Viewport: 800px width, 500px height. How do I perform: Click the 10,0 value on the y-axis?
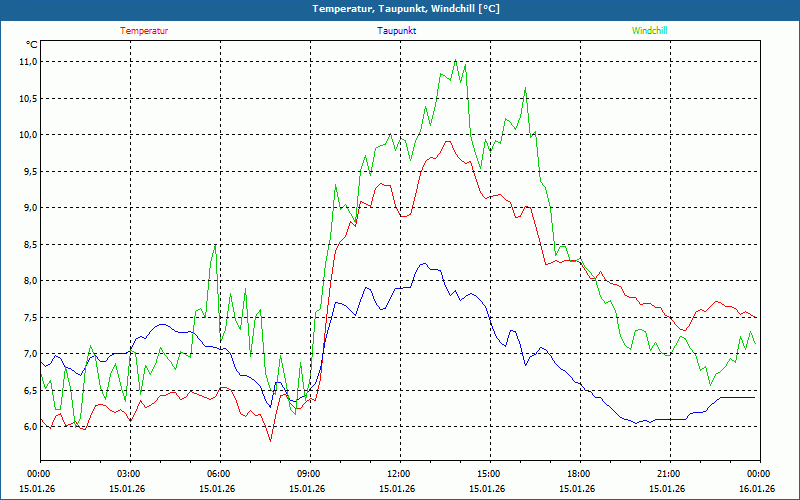pyautogui.click(x=28, y=135)
